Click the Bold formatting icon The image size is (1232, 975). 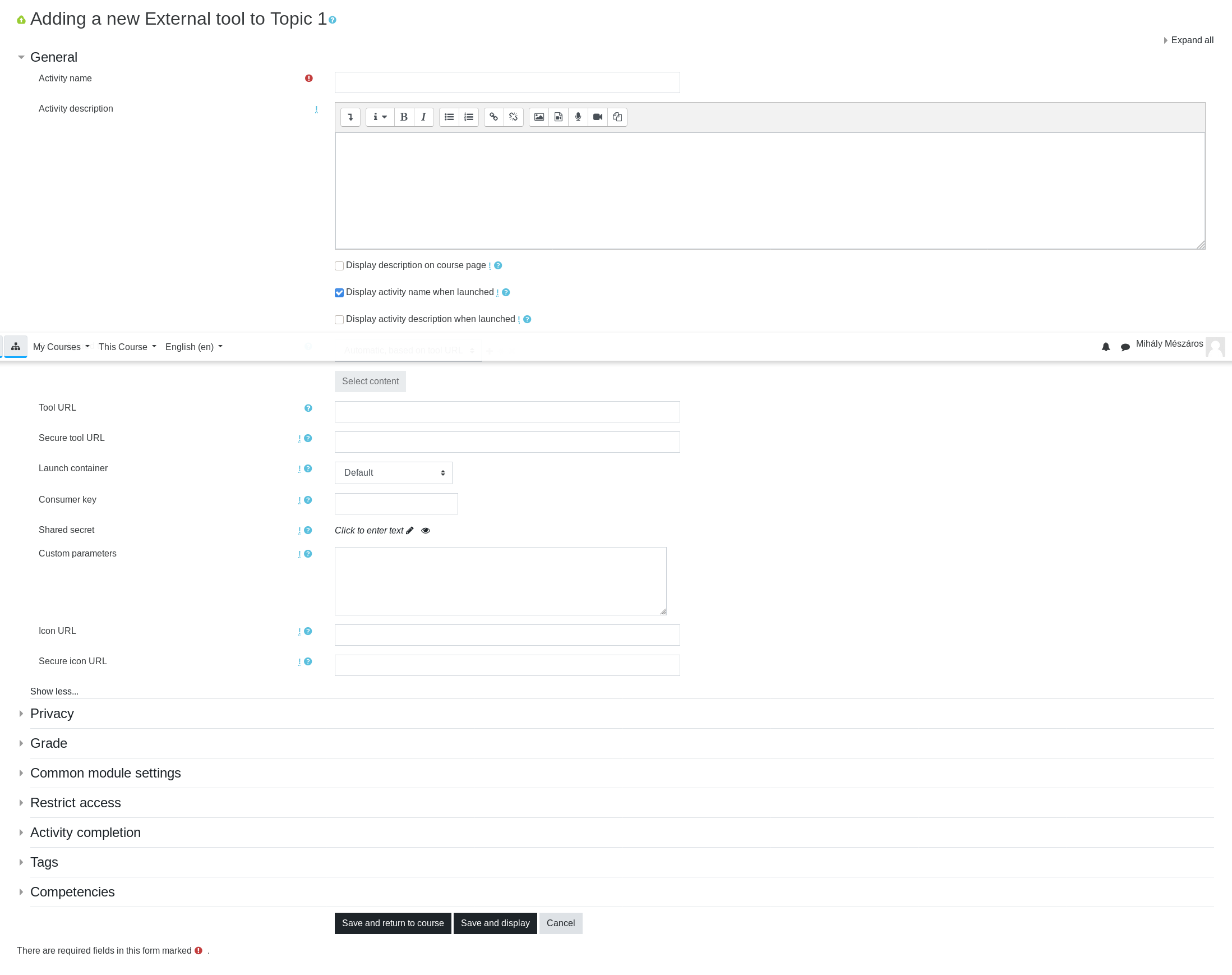[x=405, y=117]
